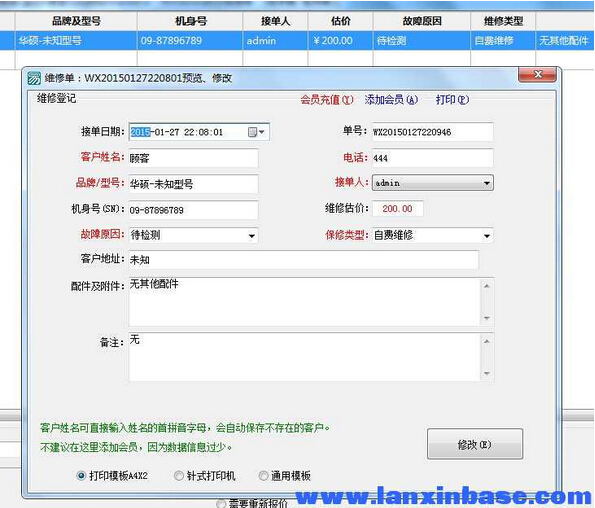
Task: Click the 打印(P) link
Action: [x=452, y=99]
